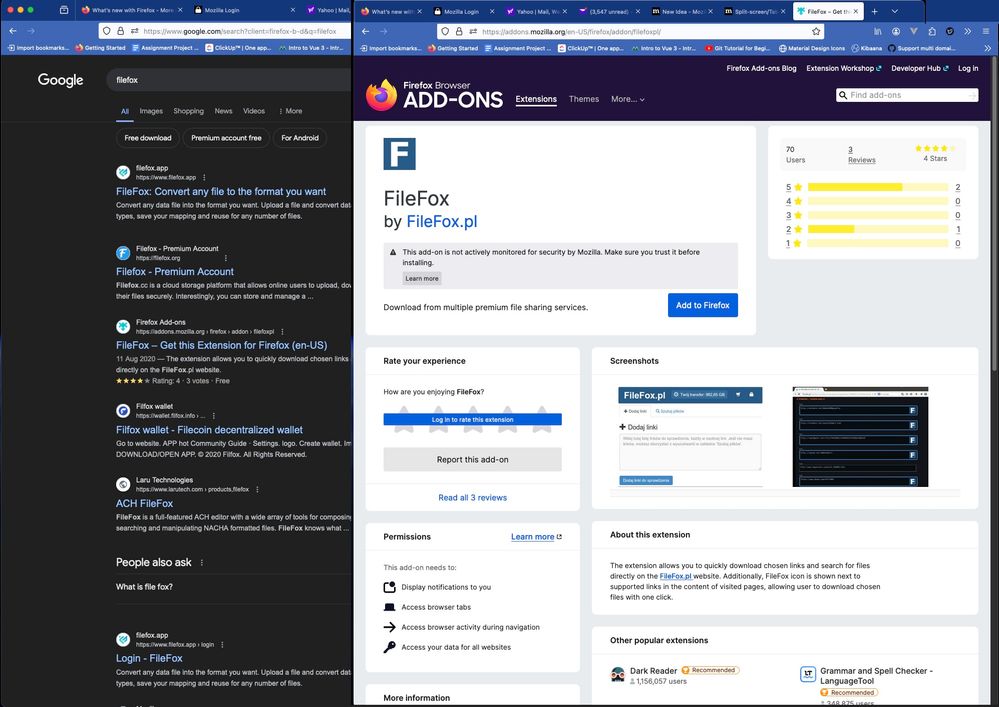Screen dimensions: 999x707
Task: Open the 'Themes' section of Add-ons
Action: coord(584,99)
